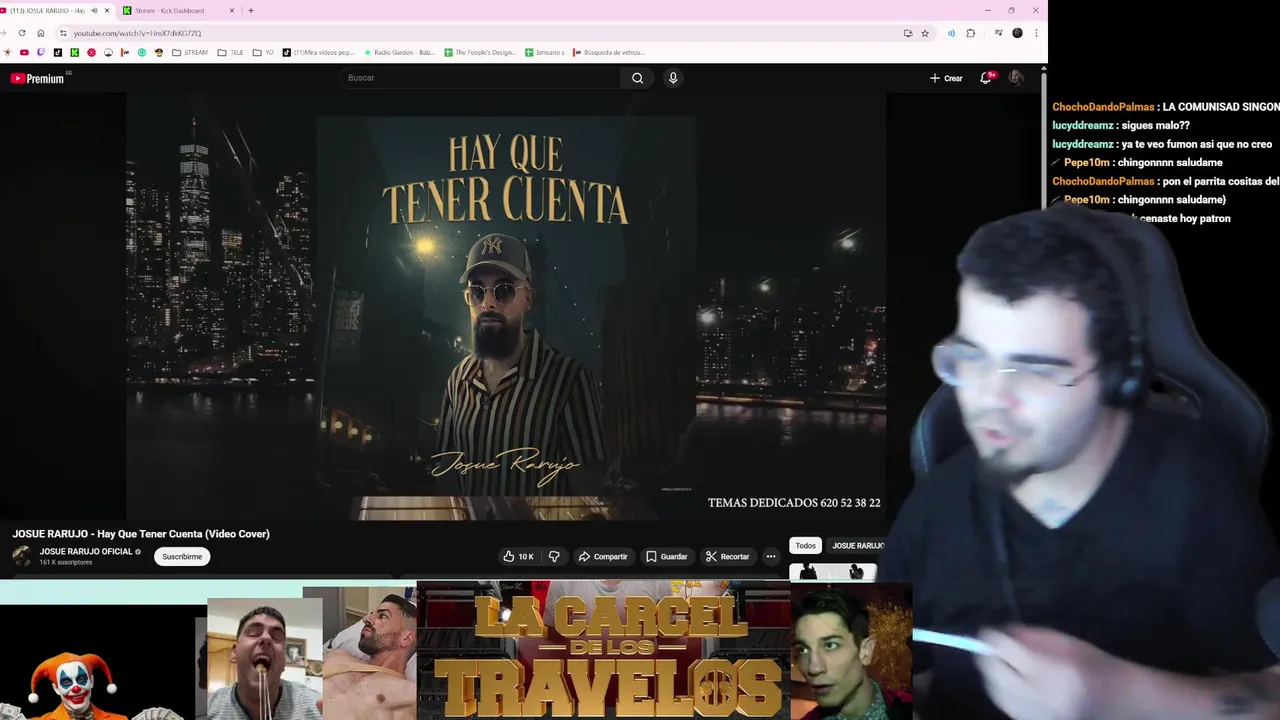Open the YouTube bookmark icon in bookmarks bar

click(x=24, y=52)
